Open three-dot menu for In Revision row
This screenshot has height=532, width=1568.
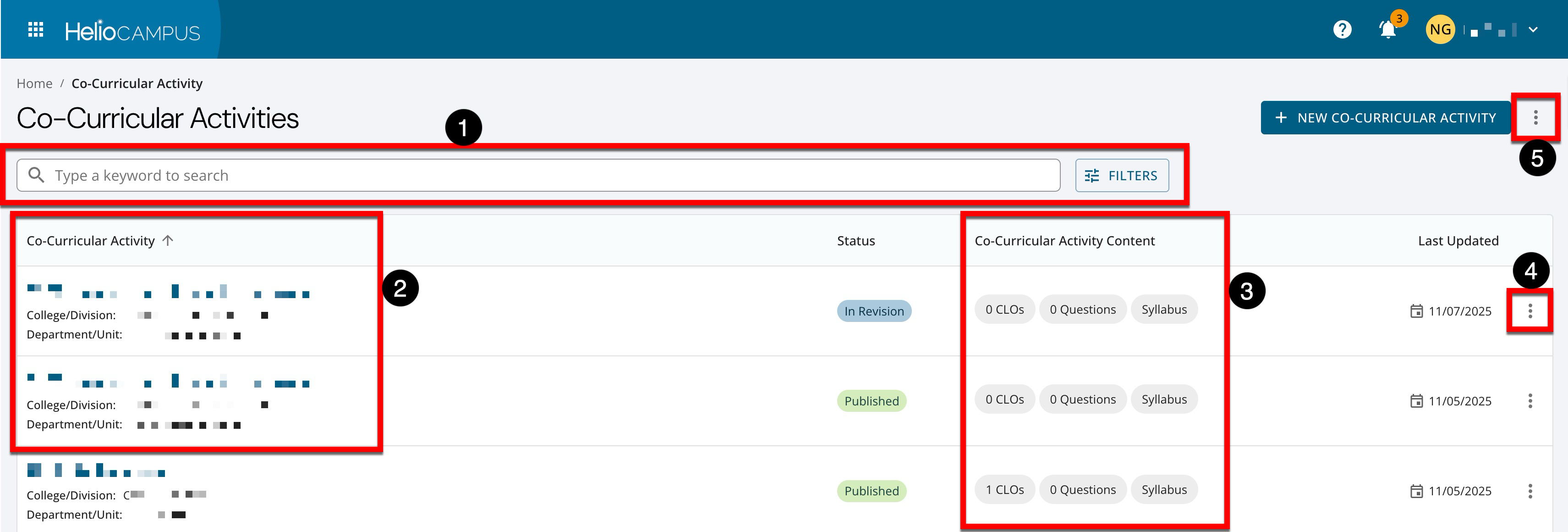[1530, 311]
